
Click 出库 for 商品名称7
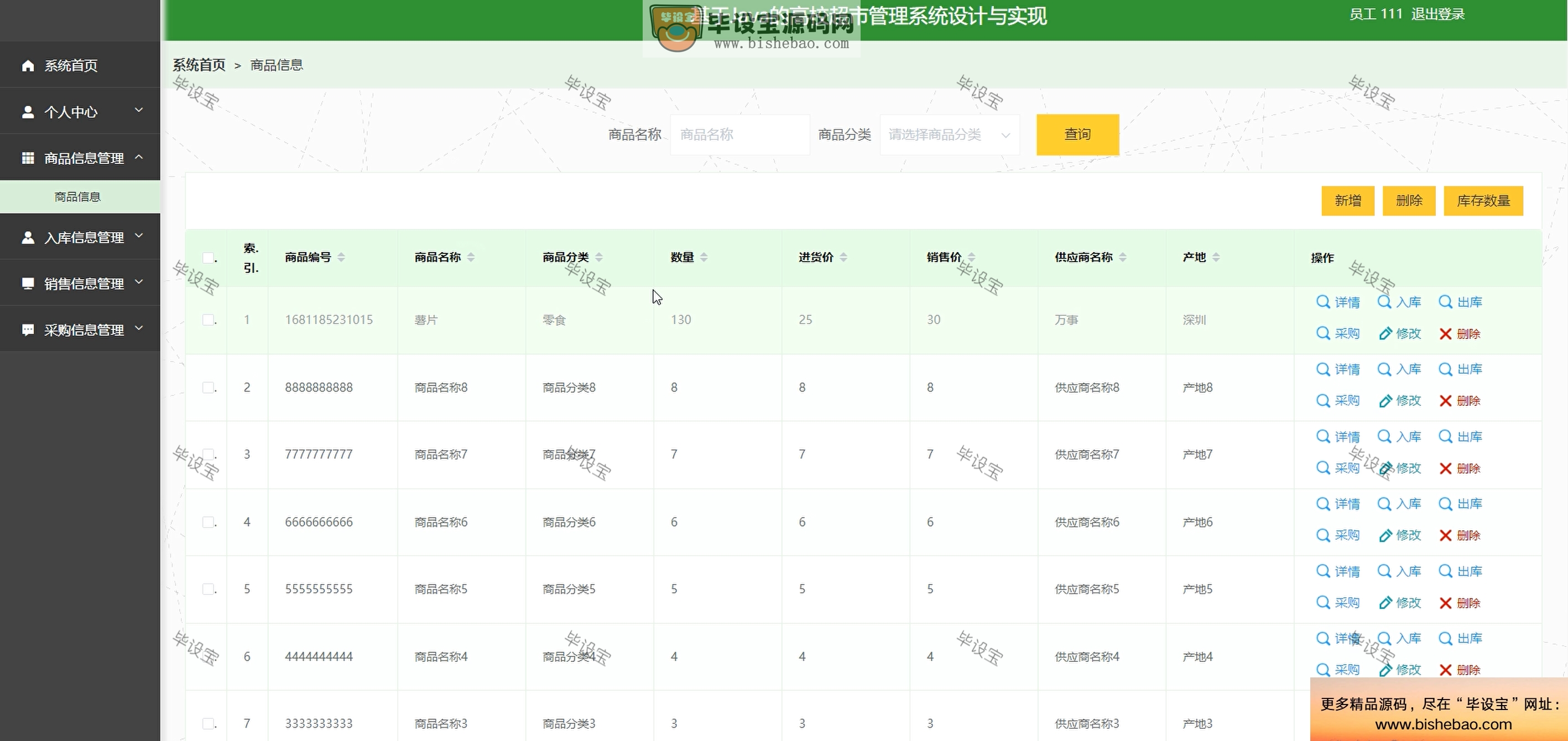pyautogui.click(x=1460, y=437)
